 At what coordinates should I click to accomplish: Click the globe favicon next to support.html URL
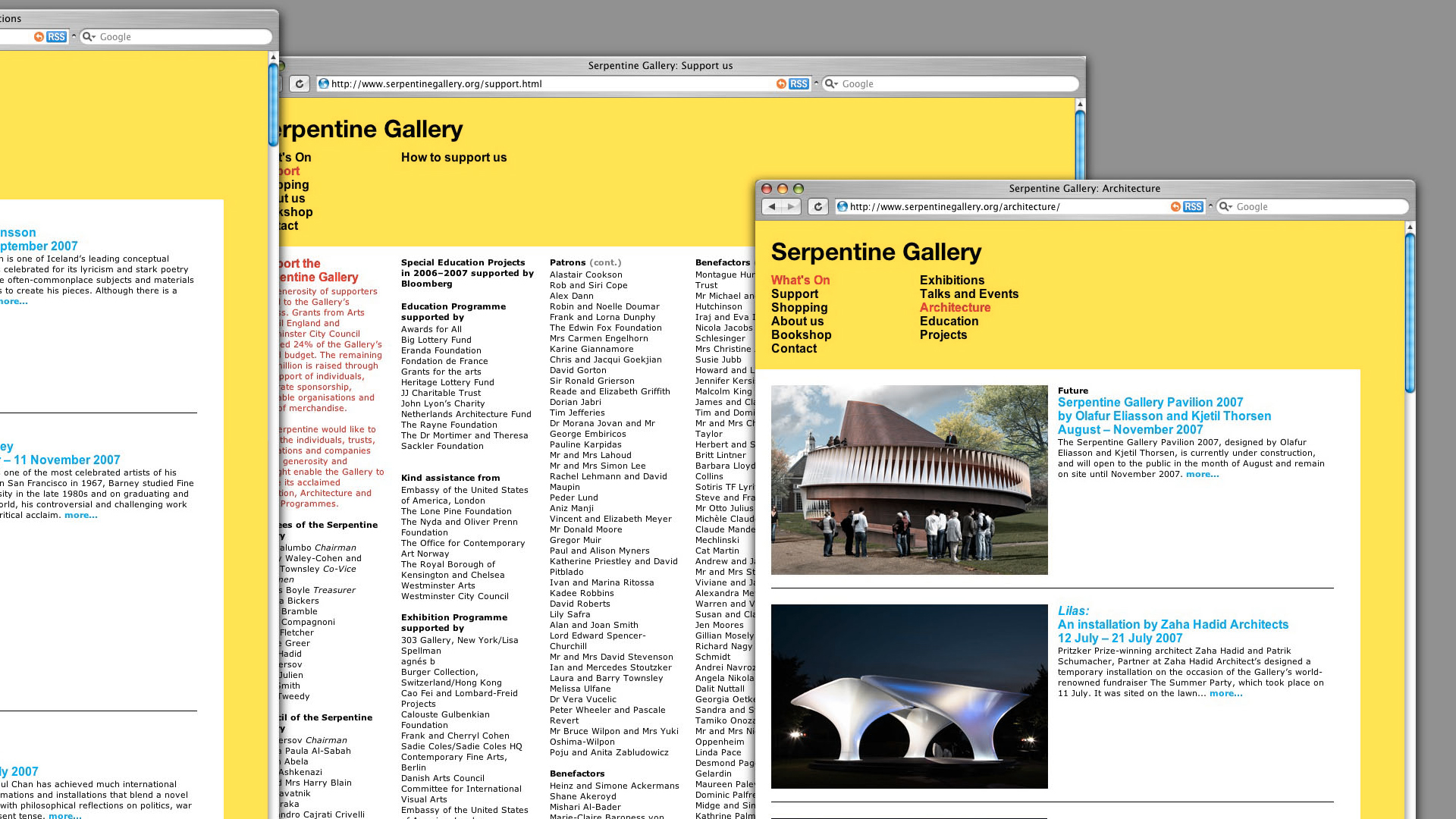(x=324, y=84)
